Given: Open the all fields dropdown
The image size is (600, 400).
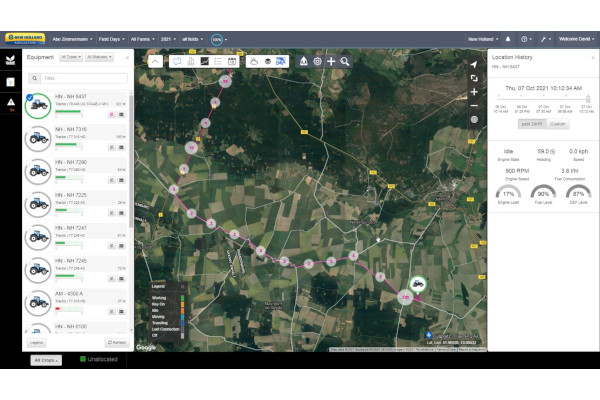Looking at the screenshot, I should [192, 39].
